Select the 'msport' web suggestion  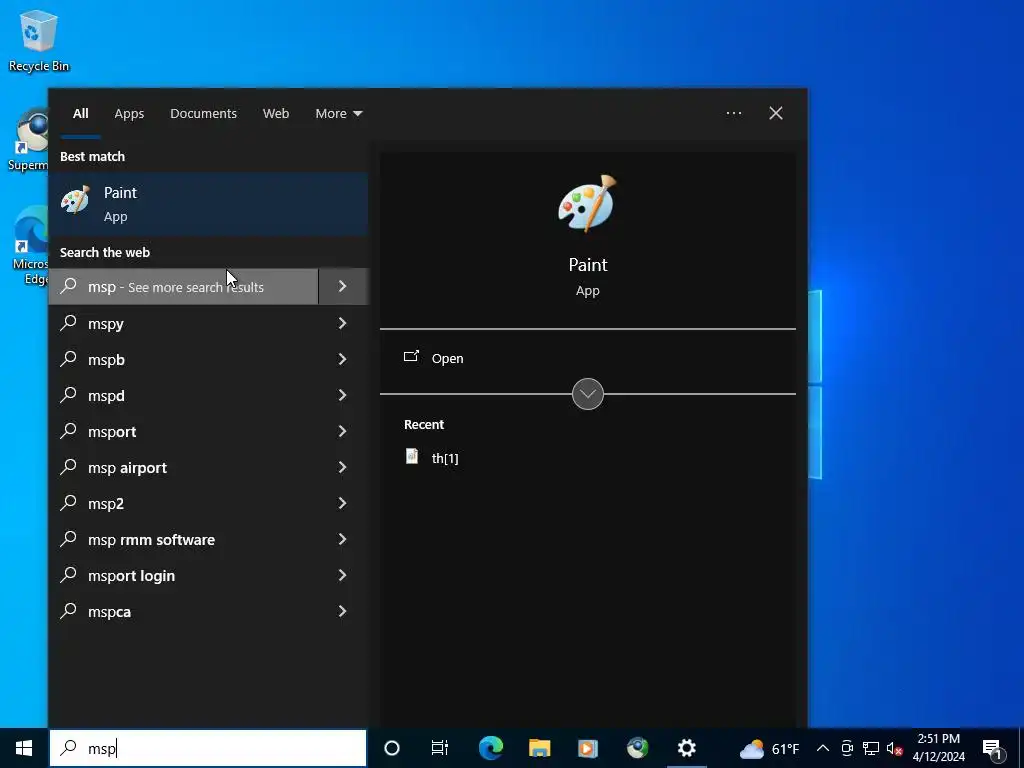(x=184, y=431)
